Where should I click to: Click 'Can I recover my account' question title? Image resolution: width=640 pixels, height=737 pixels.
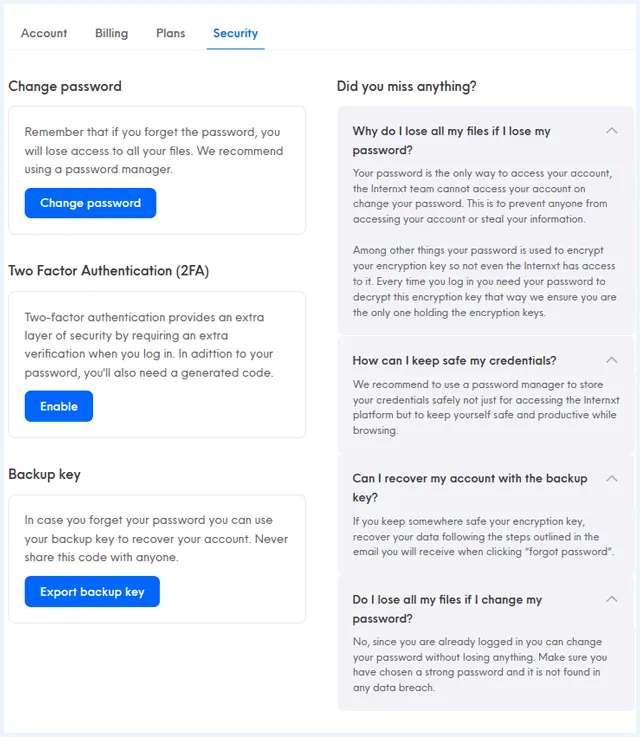(470, 487)
